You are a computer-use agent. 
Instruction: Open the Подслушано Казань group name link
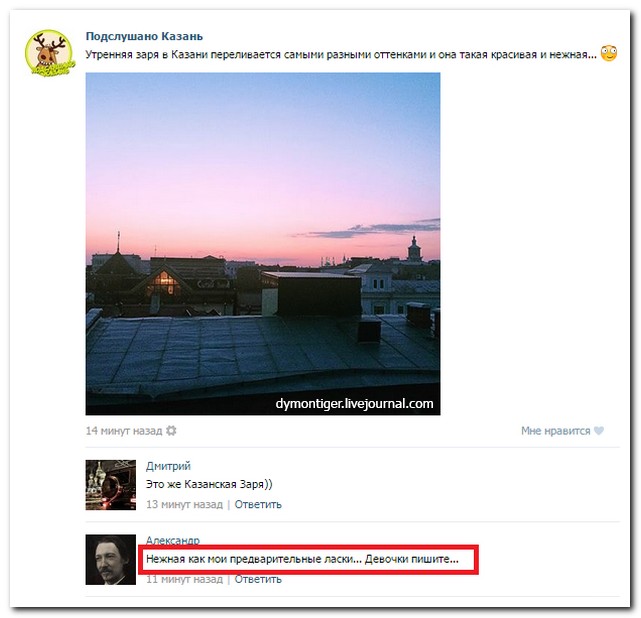coord(144,36)
